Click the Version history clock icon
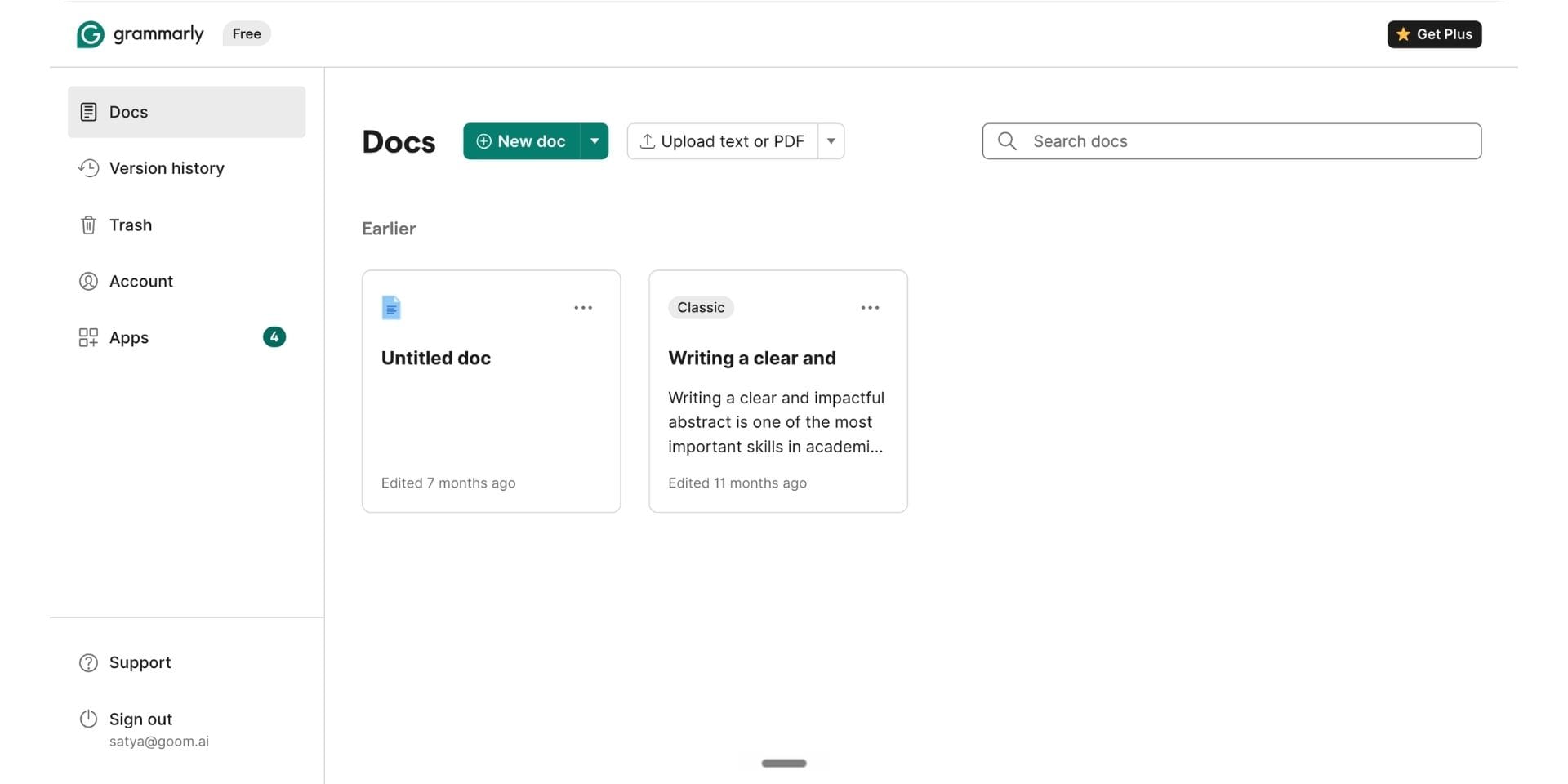This screenshot has width=1568, height=784. click(x=88, y=168)
